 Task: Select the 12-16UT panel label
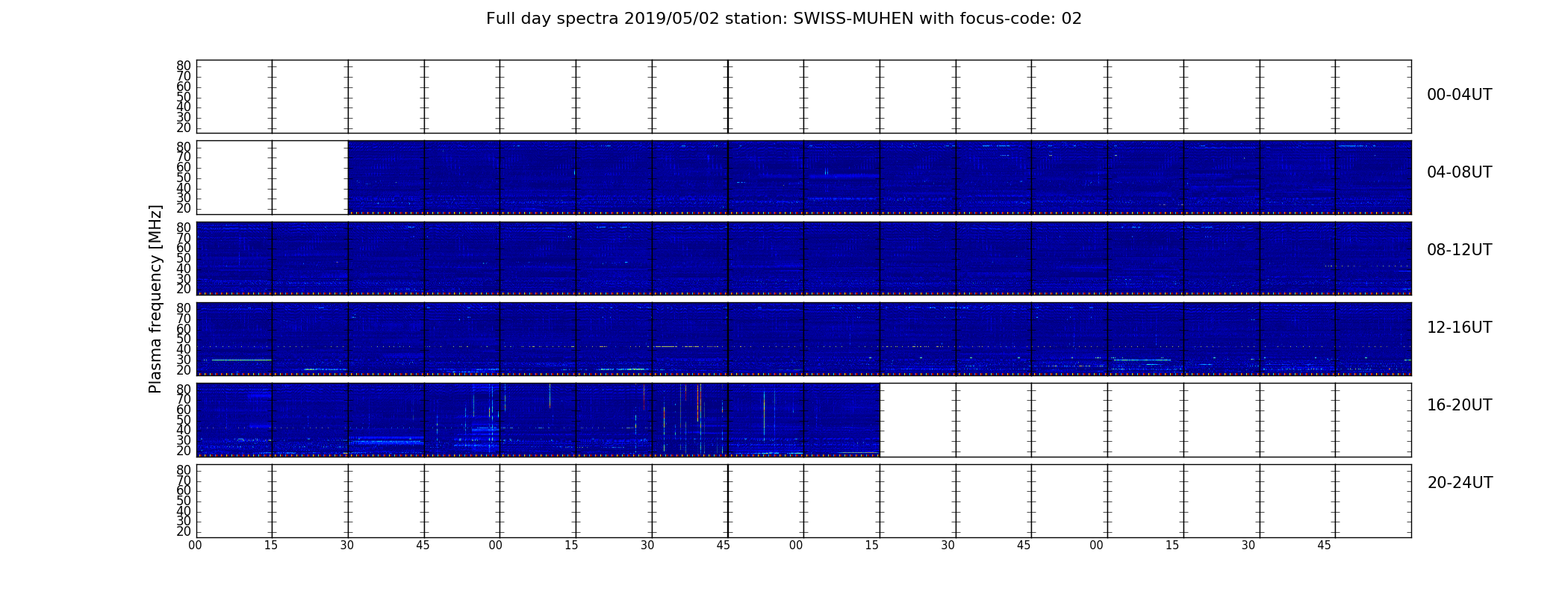(1459, 328)
